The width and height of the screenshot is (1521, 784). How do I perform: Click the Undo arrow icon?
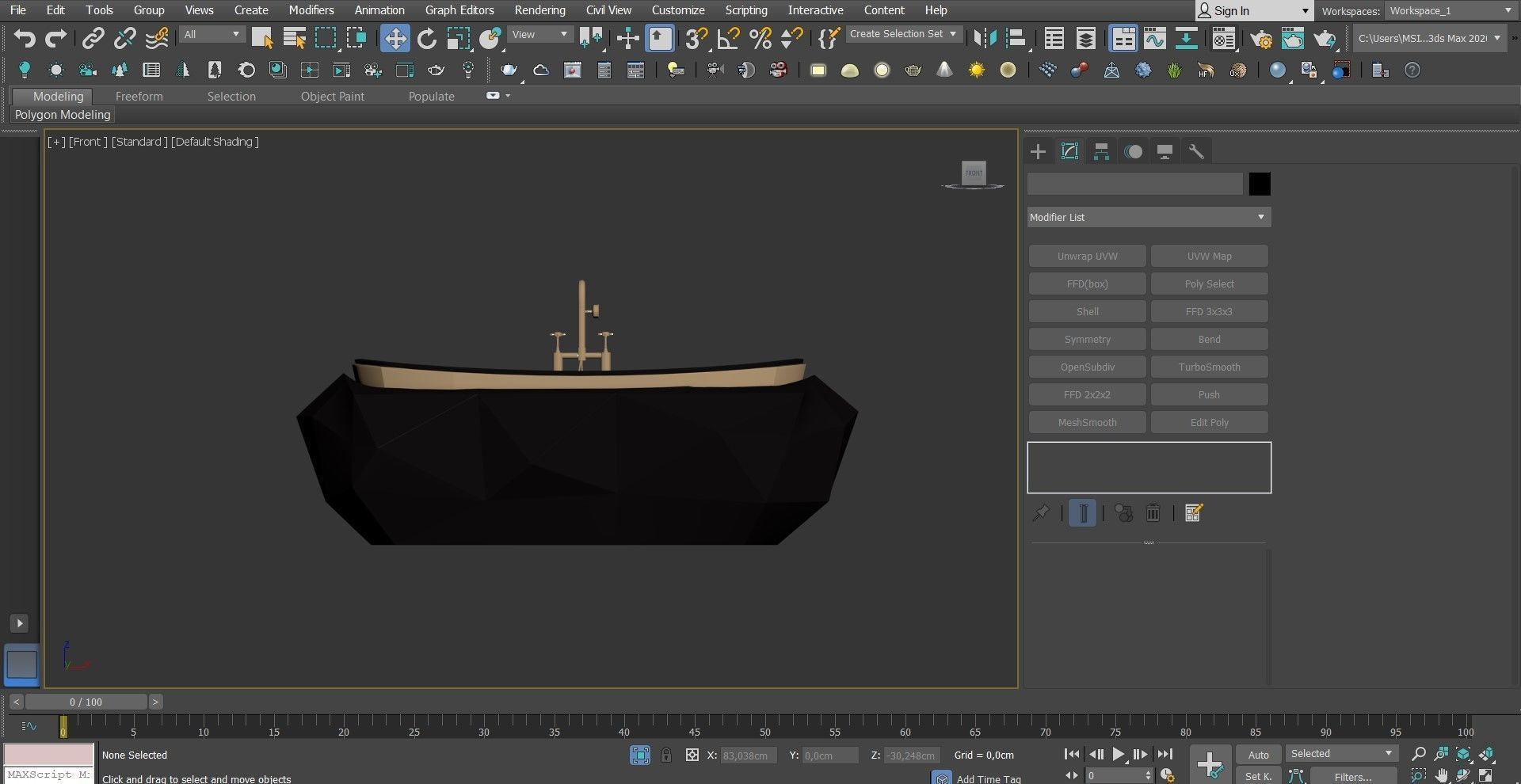pyautogui.click(x=25, y=38)
